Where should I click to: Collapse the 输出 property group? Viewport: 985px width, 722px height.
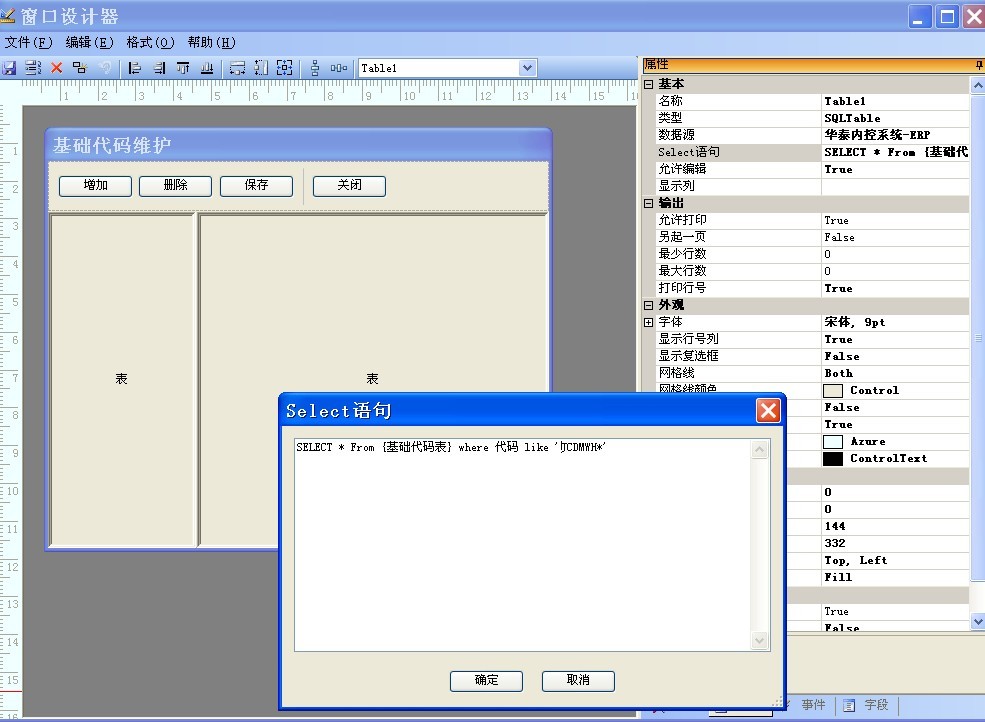click(648, 204)
